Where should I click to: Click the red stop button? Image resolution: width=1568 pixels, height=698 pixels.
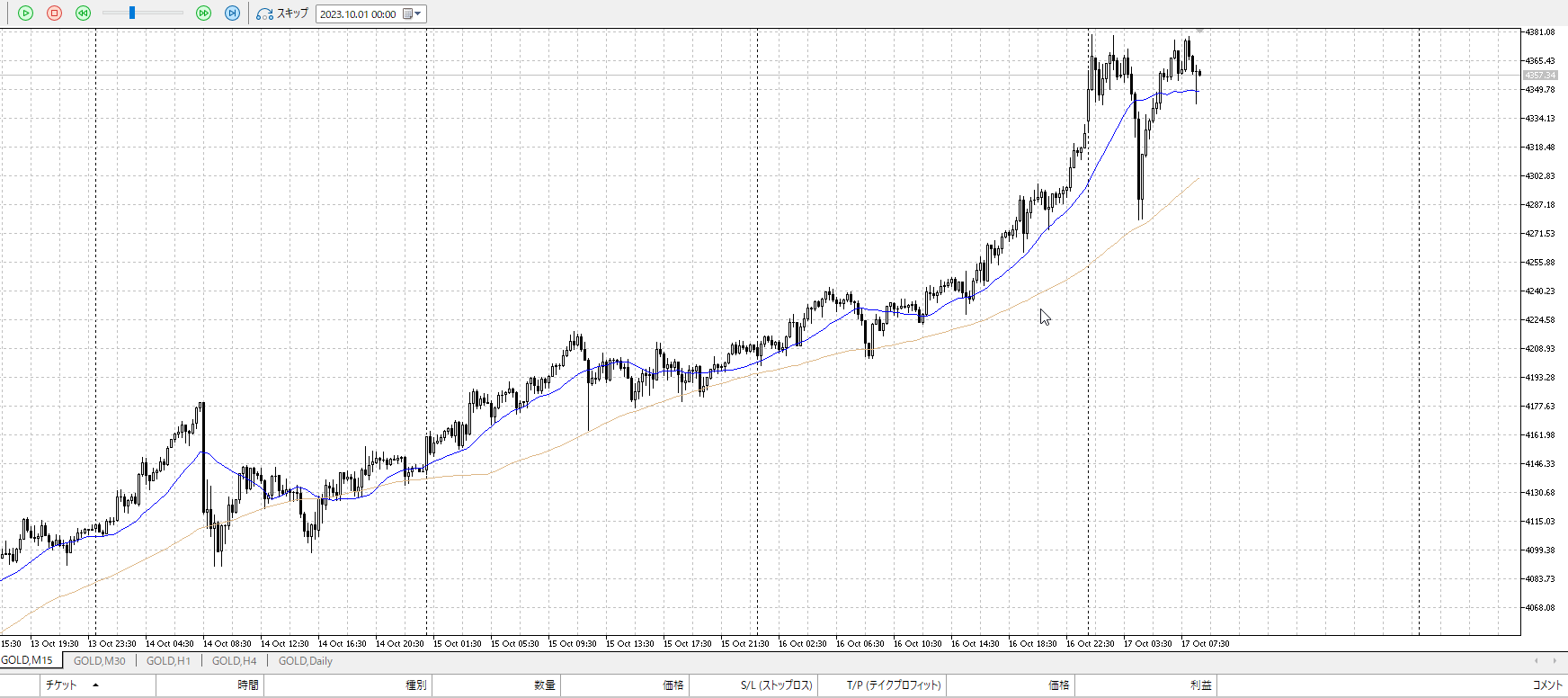54,13
